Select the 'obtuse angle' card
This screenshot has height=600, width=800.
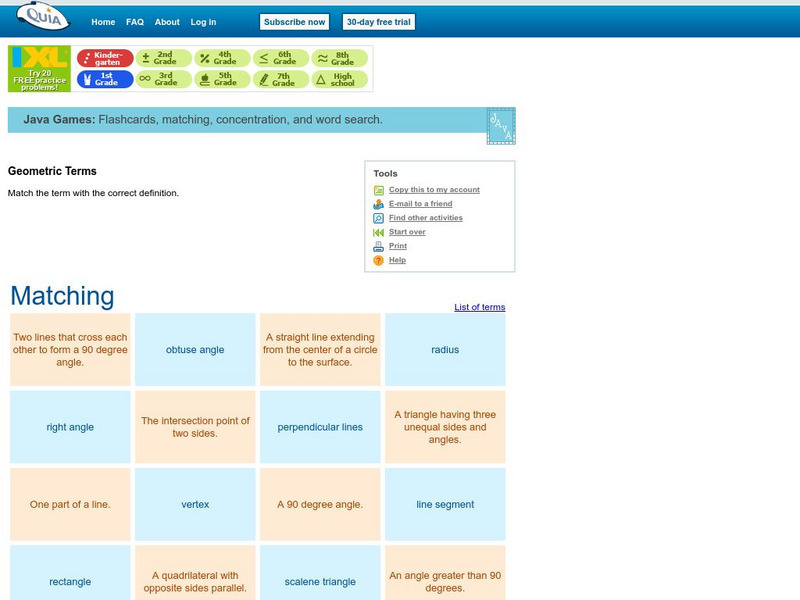[195, 349]
